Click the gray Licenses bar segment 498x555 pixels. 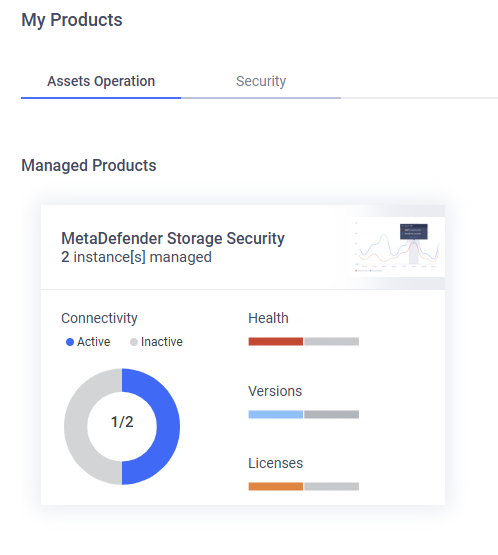pyautogui.click(x=332, y=486)
